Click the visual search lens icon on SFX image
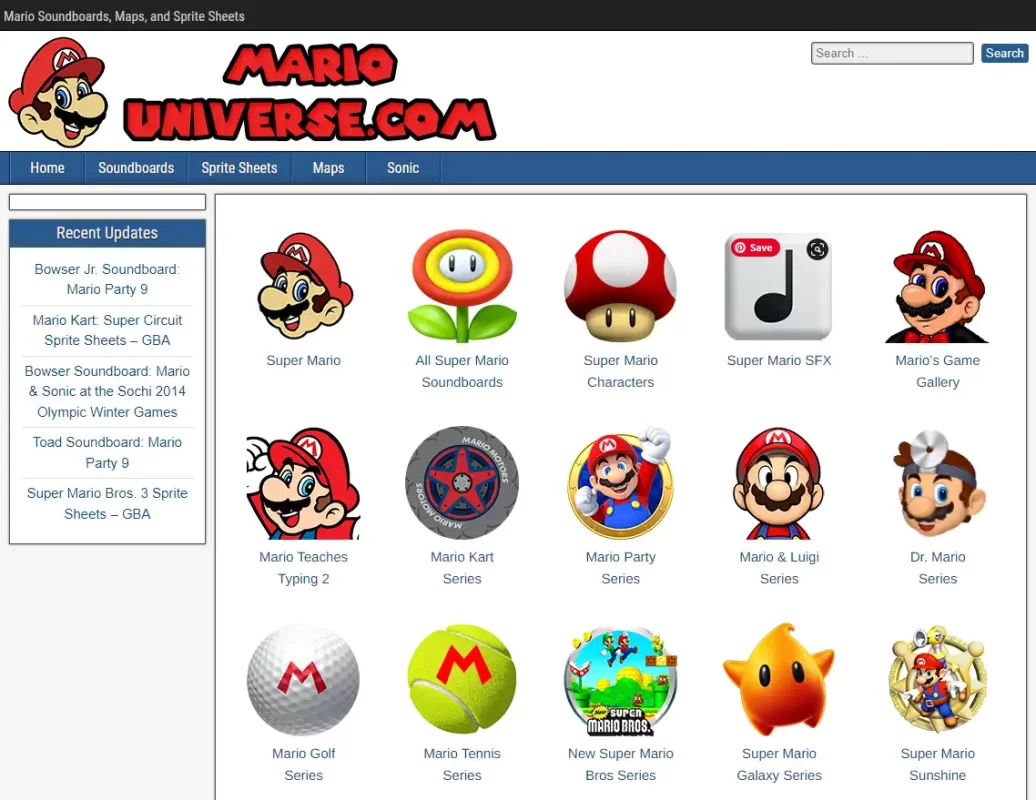Screen dimensions: 1036x800 [x=817, y=249]
